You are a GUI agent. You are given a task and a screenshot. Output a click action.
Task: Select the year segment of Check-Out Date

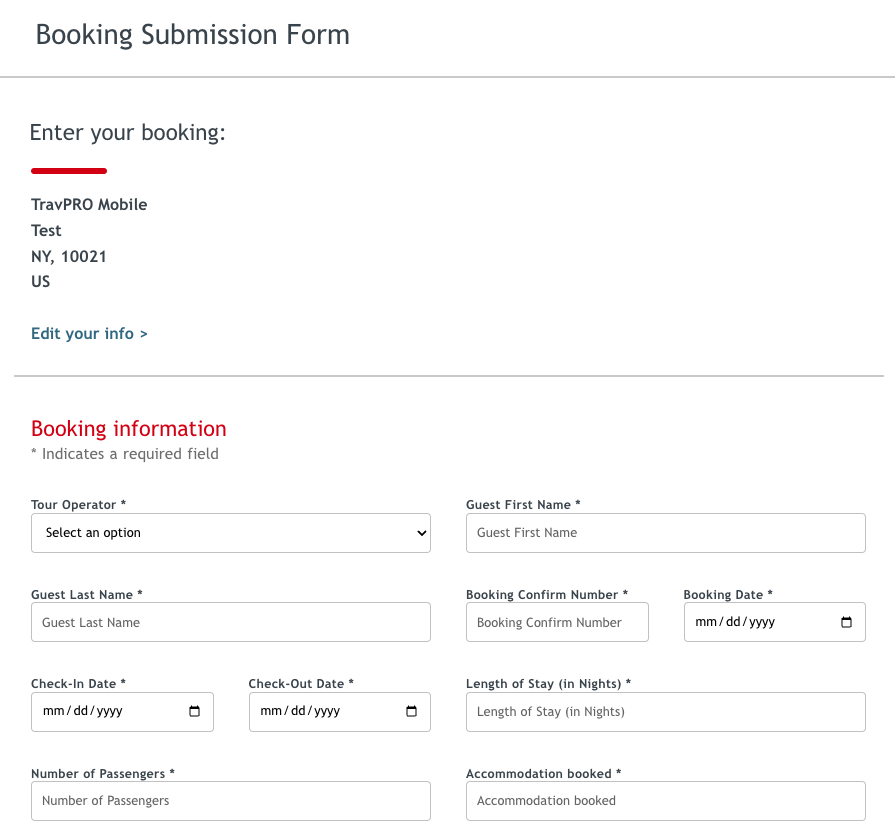[x=326, y=712]
